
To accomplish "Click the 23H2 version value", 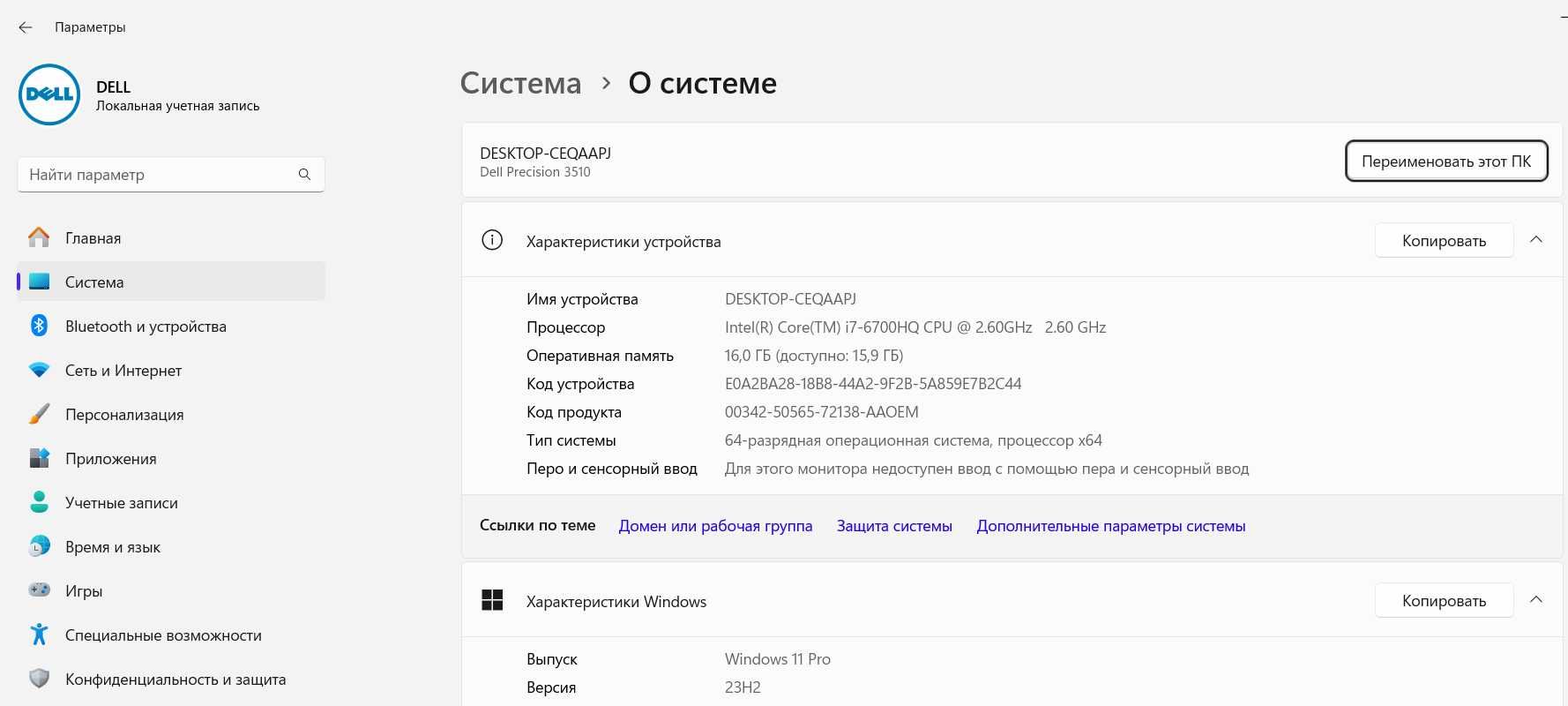I will click(743, 687).
